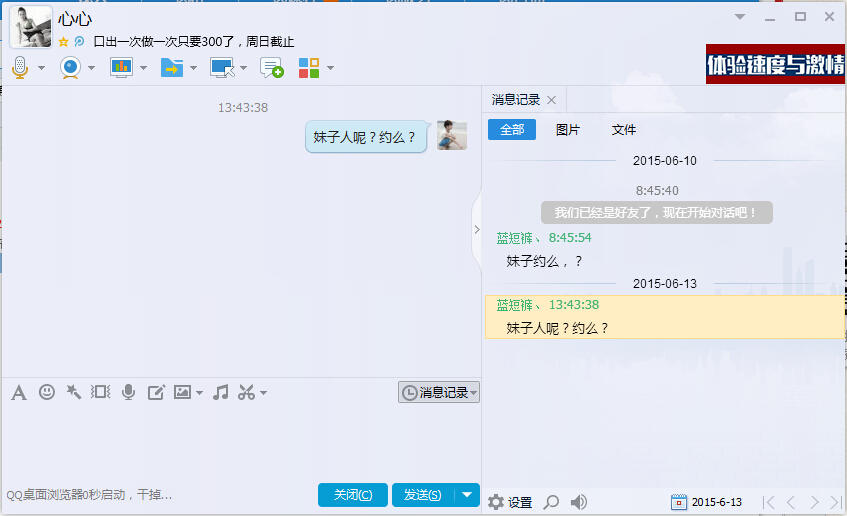Open remote presentation screen icon
This screenshot has width=847, height=516.
(121, 68)
